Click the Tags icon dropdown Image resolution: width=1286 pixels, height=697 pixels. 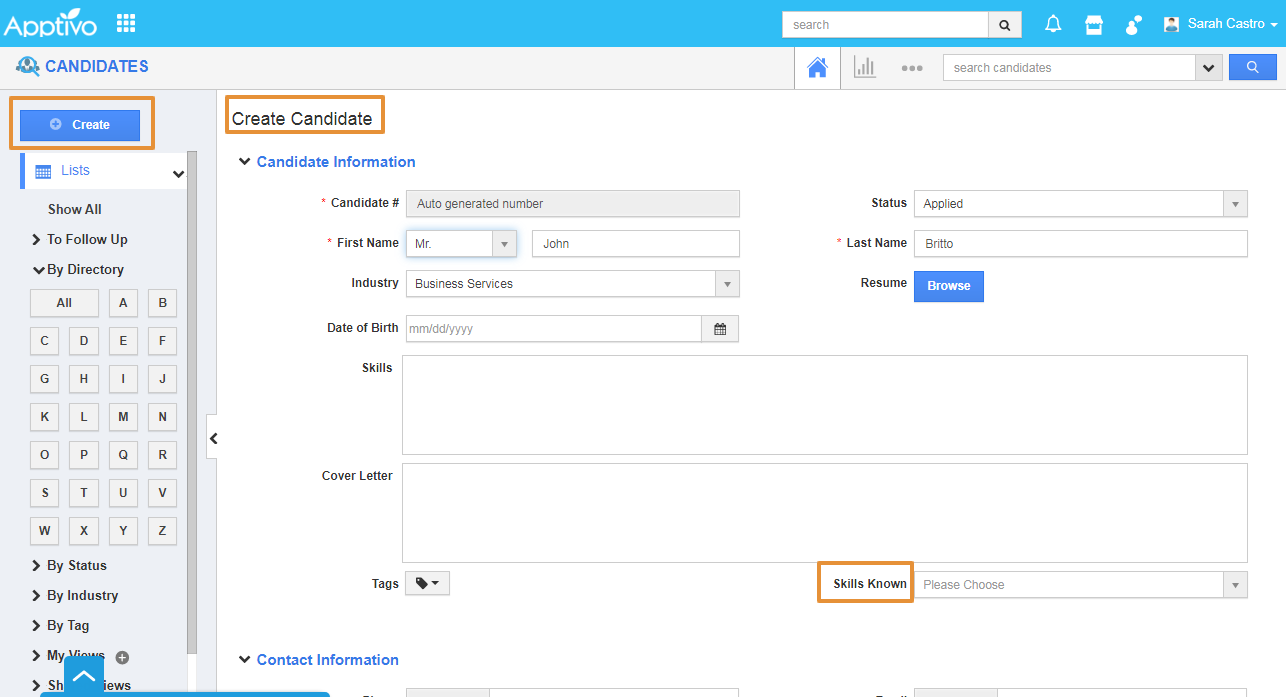(427, 584)
